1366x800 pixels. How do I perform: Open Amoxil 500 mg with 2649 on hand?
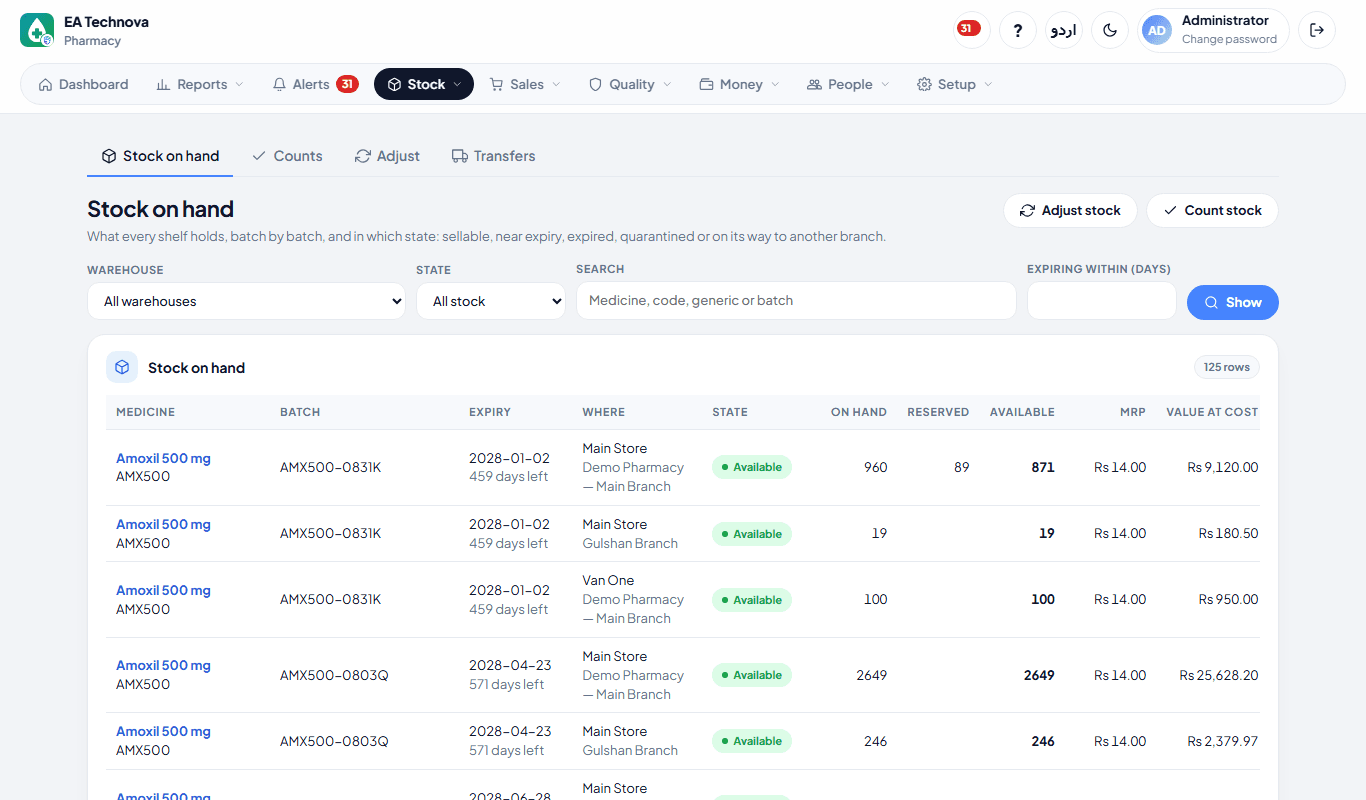163,665
